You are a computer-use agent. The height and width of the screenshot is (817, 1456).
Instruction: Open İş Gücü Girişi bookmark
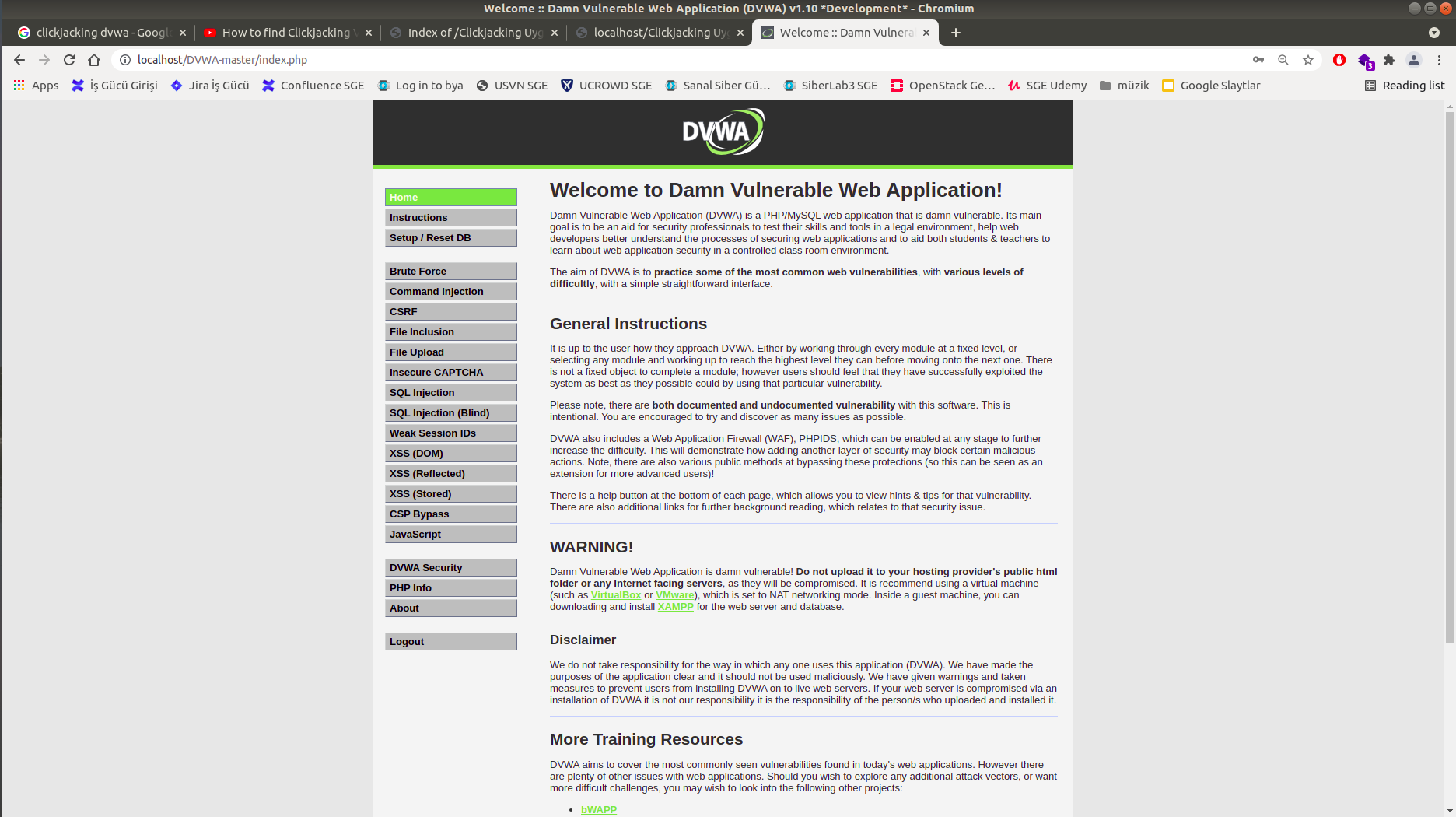[114, 86]
